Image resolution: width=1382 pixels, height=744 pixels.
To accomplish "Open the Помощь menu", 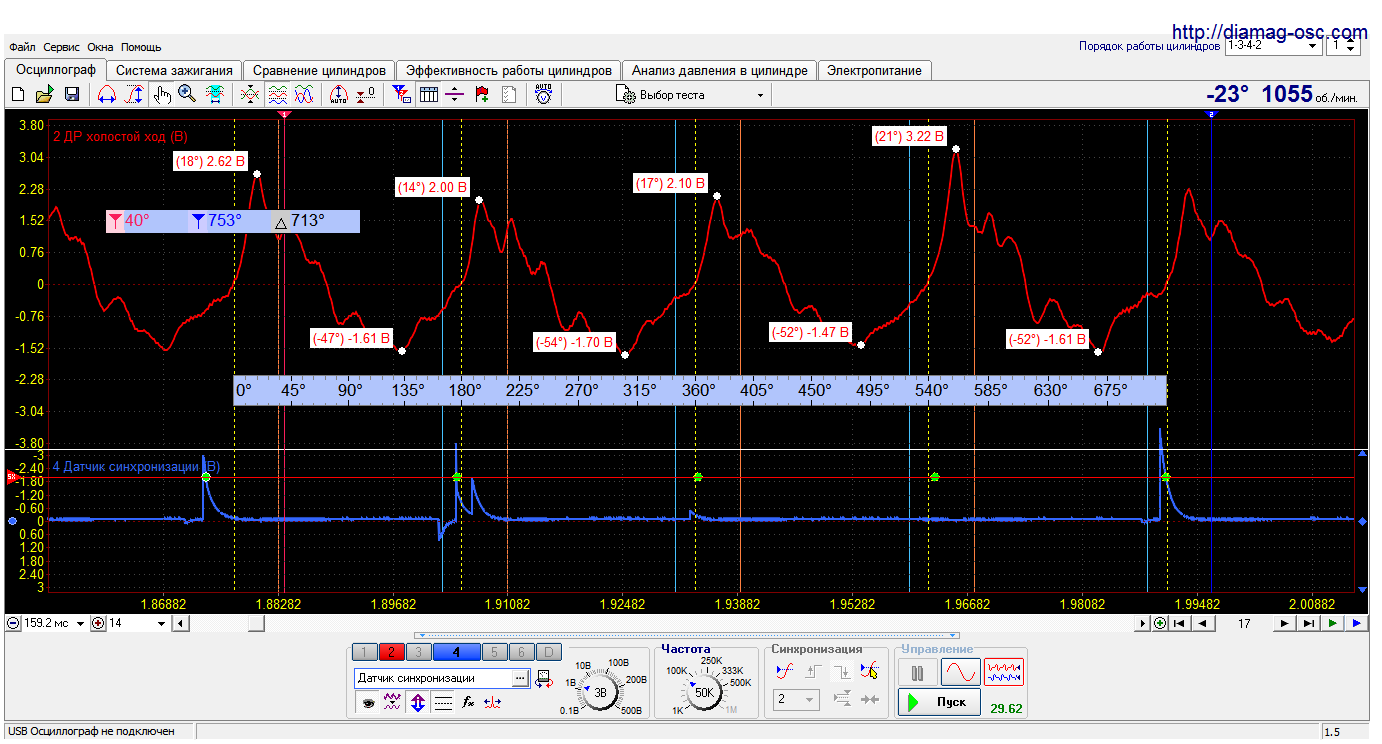I will [141, 47].
